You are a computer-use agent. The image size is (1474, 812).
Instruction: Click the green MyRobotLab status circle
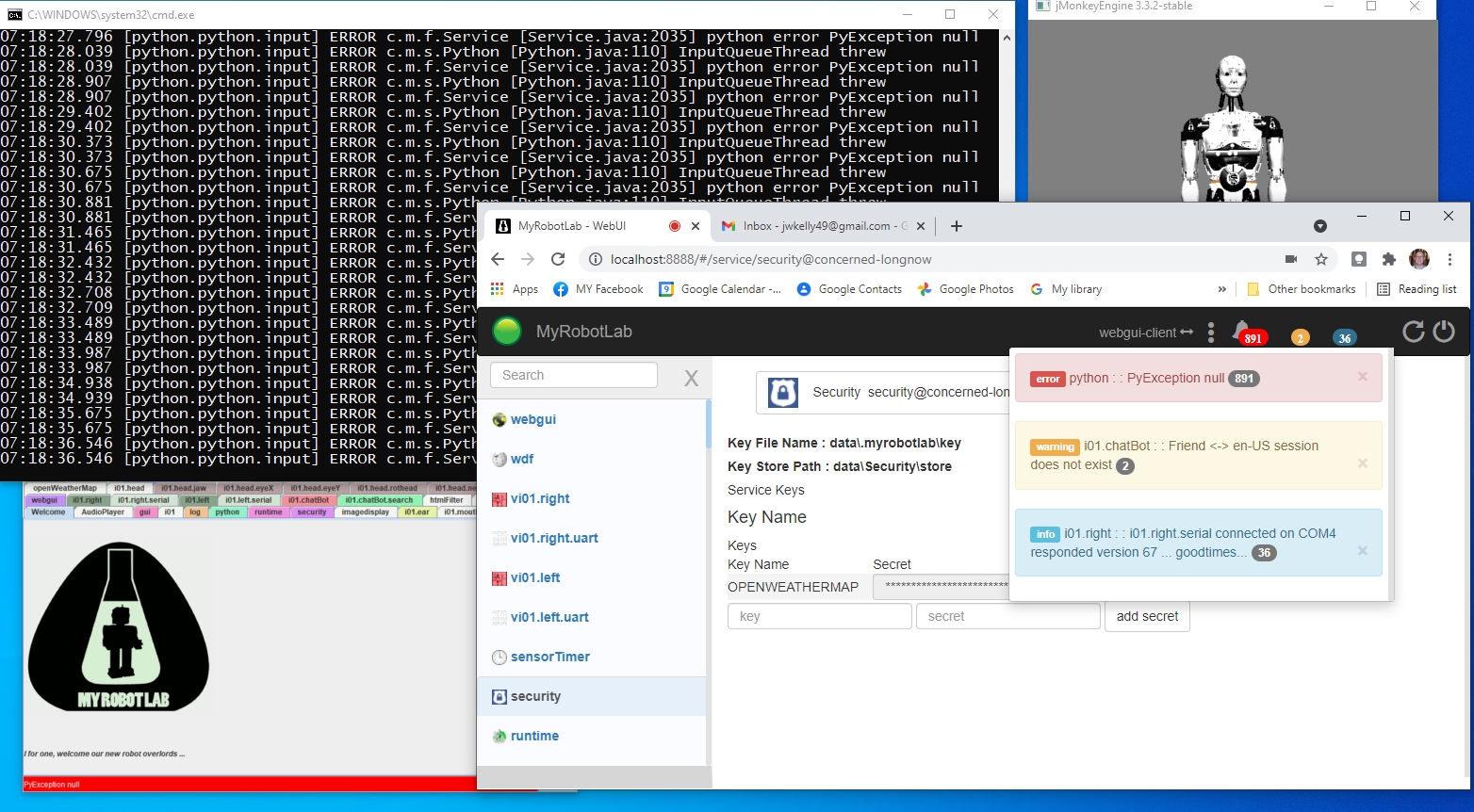tap(507, 332)
